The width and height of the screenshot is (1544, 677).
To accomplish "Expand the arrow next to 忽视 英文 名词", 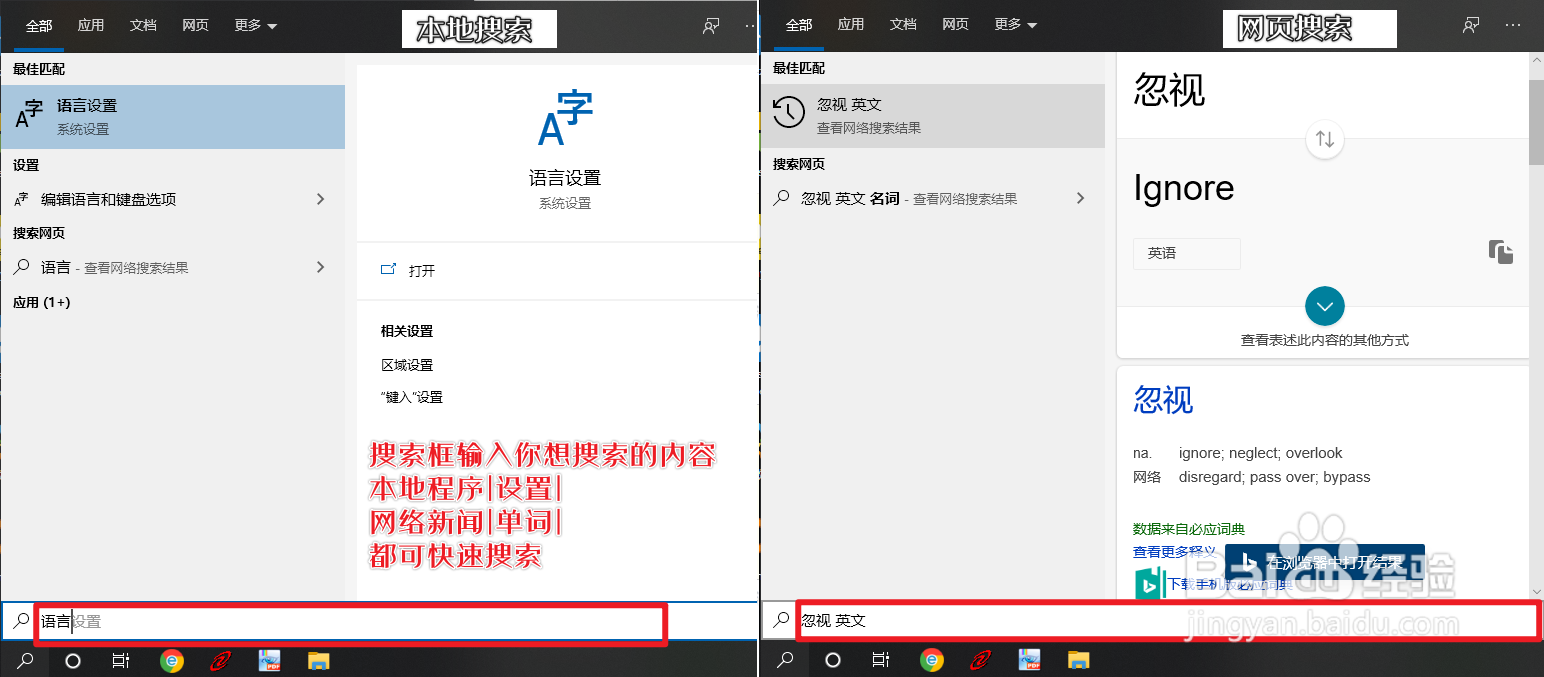I will coord(1080,198).
